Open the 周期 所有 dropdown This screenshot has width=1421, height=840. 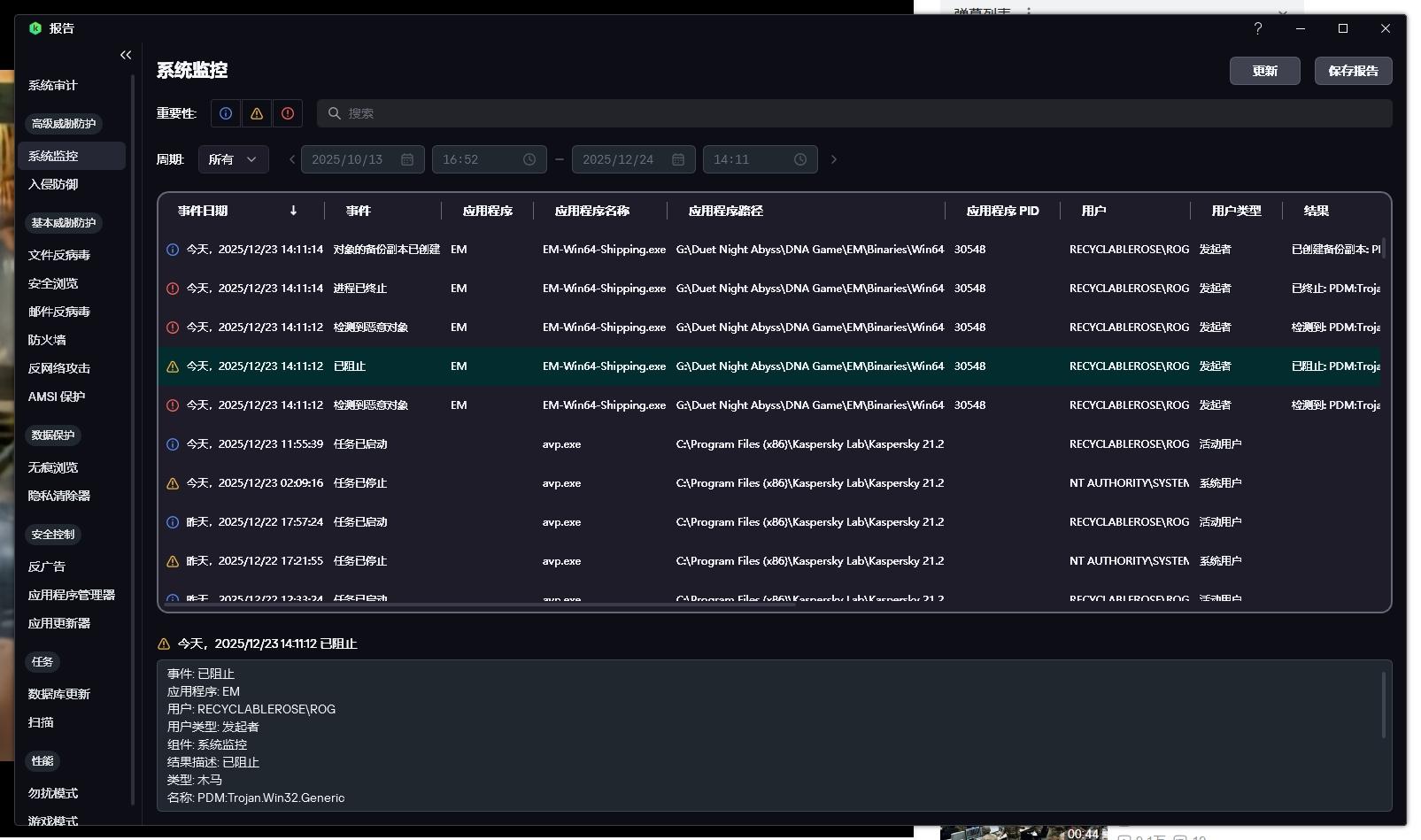point(233,159)
